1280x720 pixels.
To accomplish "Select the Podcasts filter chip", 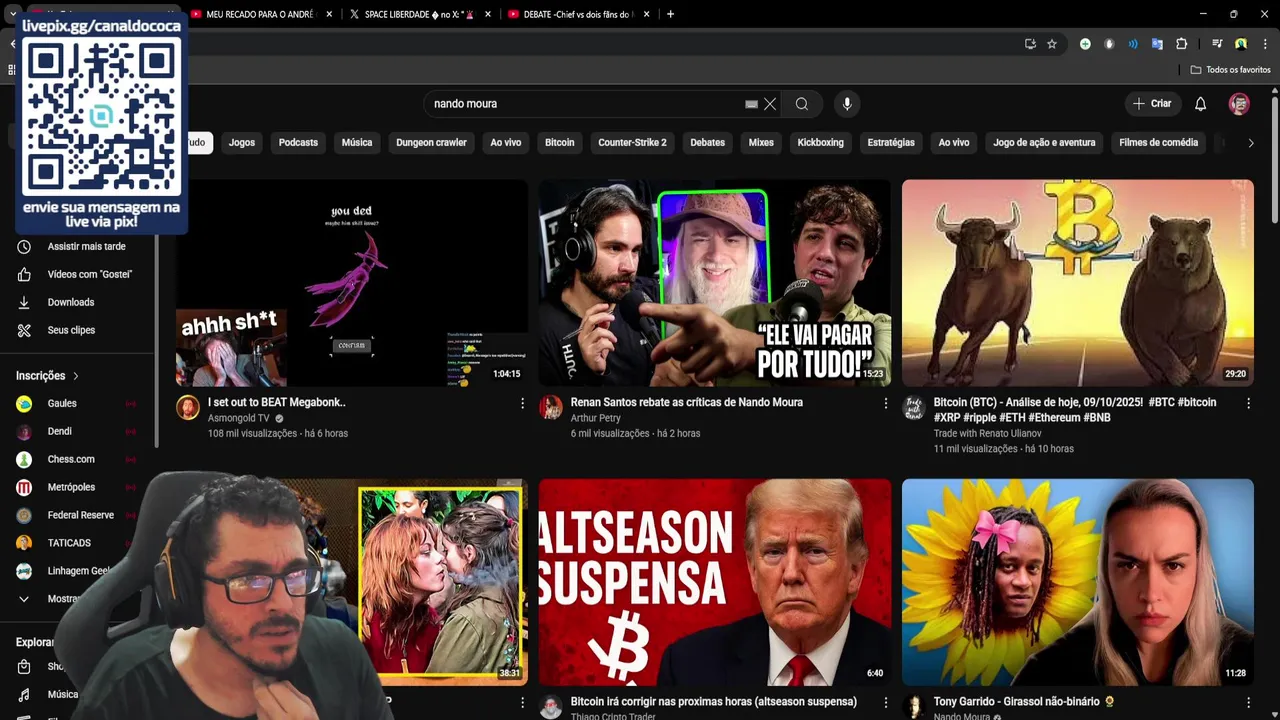I will tap(298, 143).
